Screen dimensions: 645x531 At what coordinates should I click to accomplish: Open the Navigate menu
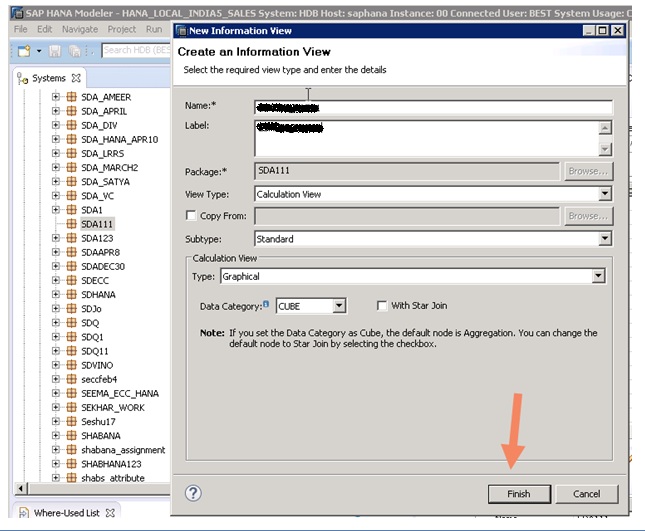coord(80,29)
